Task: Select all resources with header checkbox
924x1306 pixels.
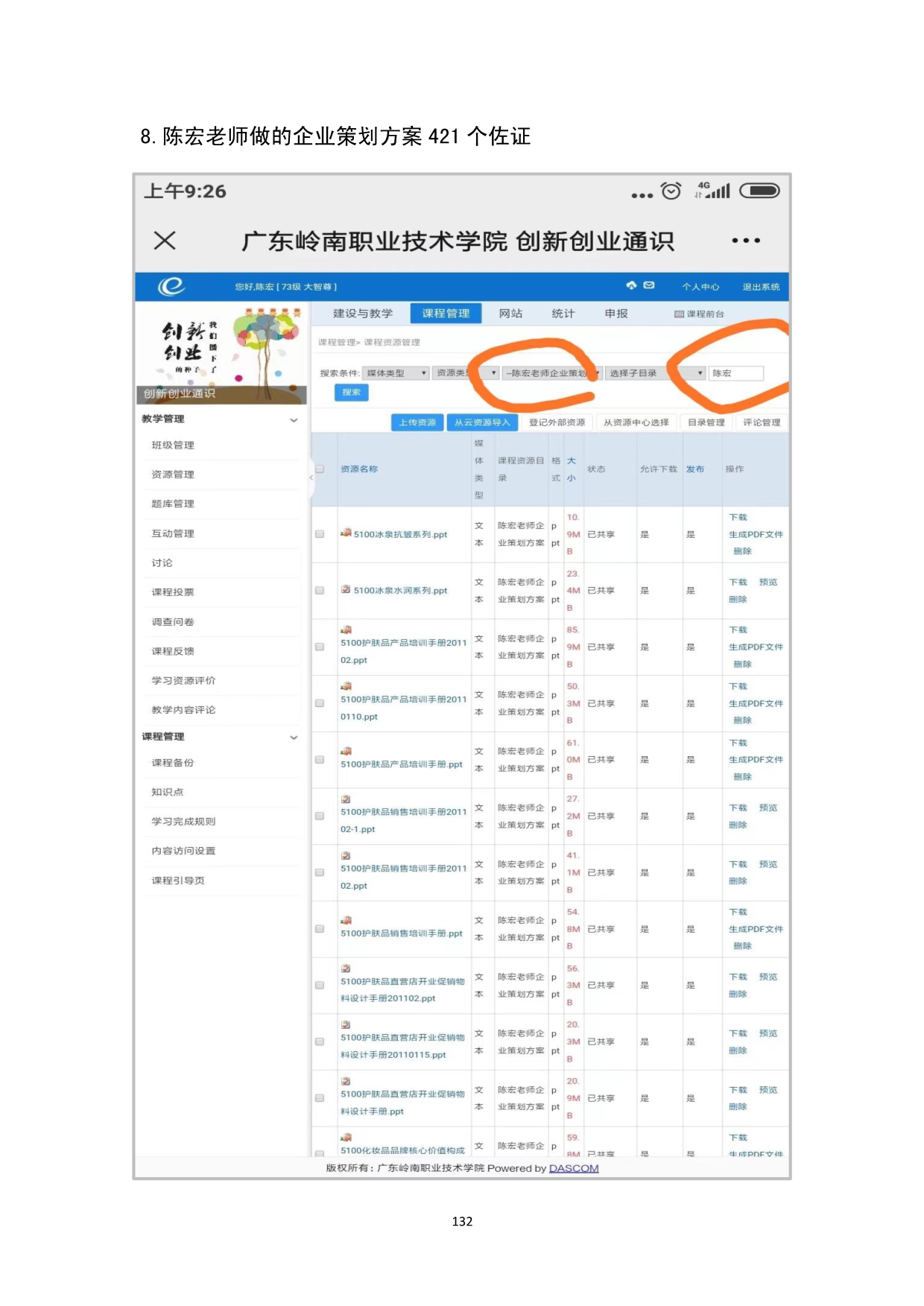Action: [320, 469]
